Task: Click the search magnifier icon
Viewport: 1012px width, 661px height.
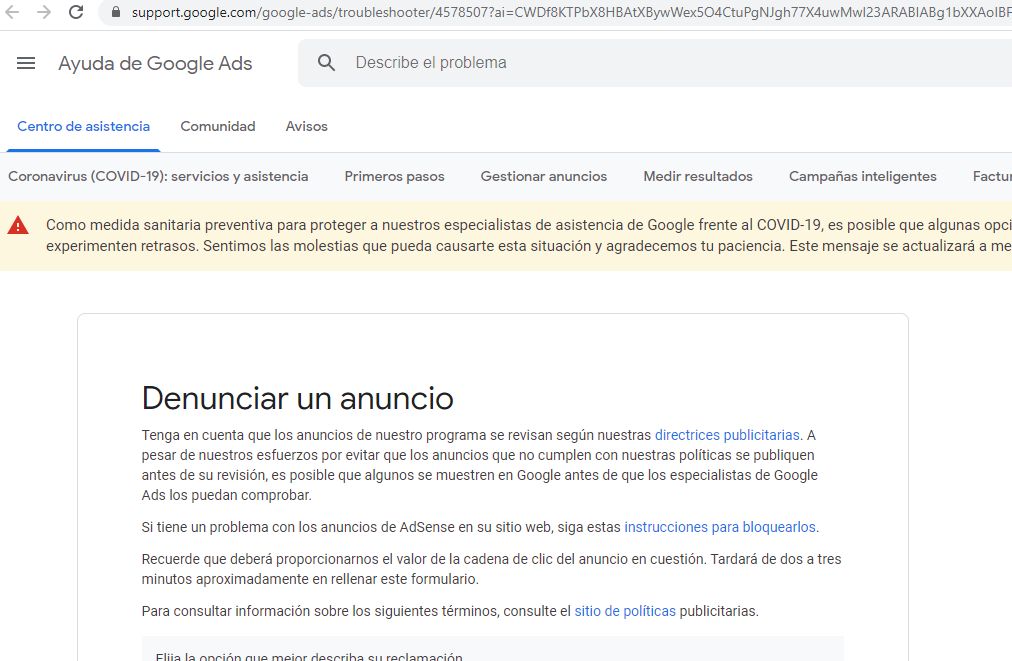Action: [x=326, y=63]
